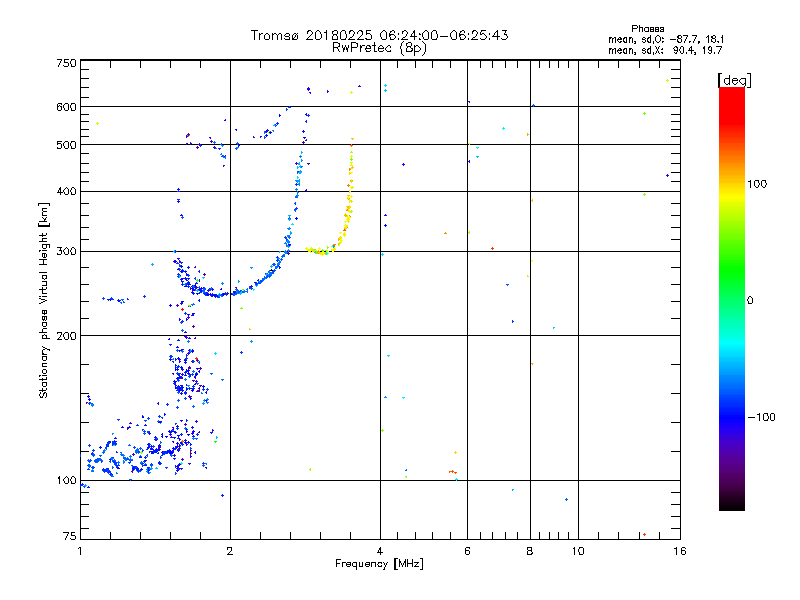The width and height of the screenshot is (800, 600).
Task: Click the 'Stationary phase Virtual Height [km]' axis label
Action: pos(44,301)
